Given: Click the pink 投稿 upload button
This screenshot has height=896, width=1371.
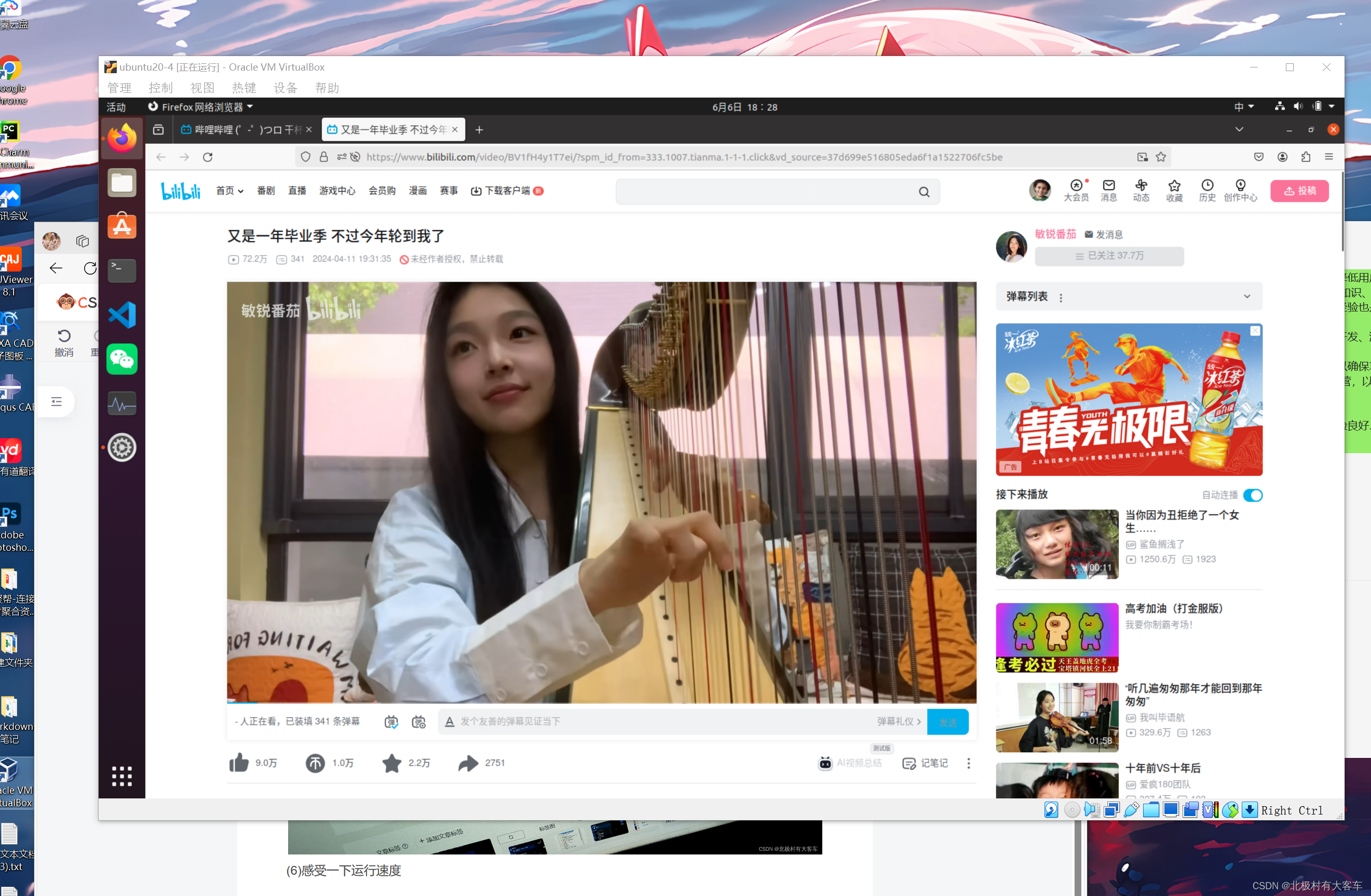Looking at the screenshot, I should [1299, 191].
